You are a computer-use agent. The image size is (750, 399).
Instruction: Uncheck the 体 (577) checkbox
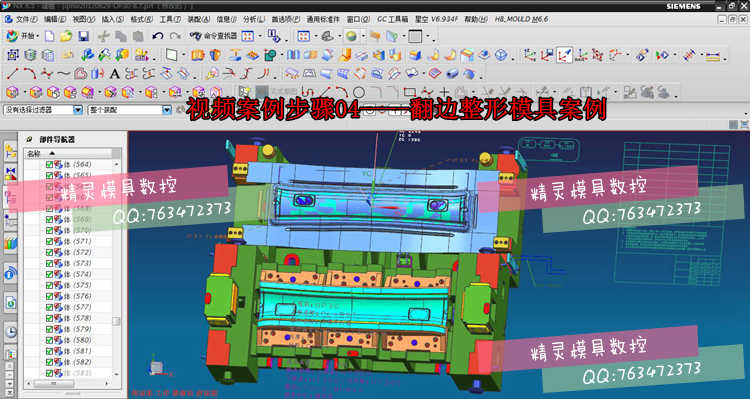49,307
